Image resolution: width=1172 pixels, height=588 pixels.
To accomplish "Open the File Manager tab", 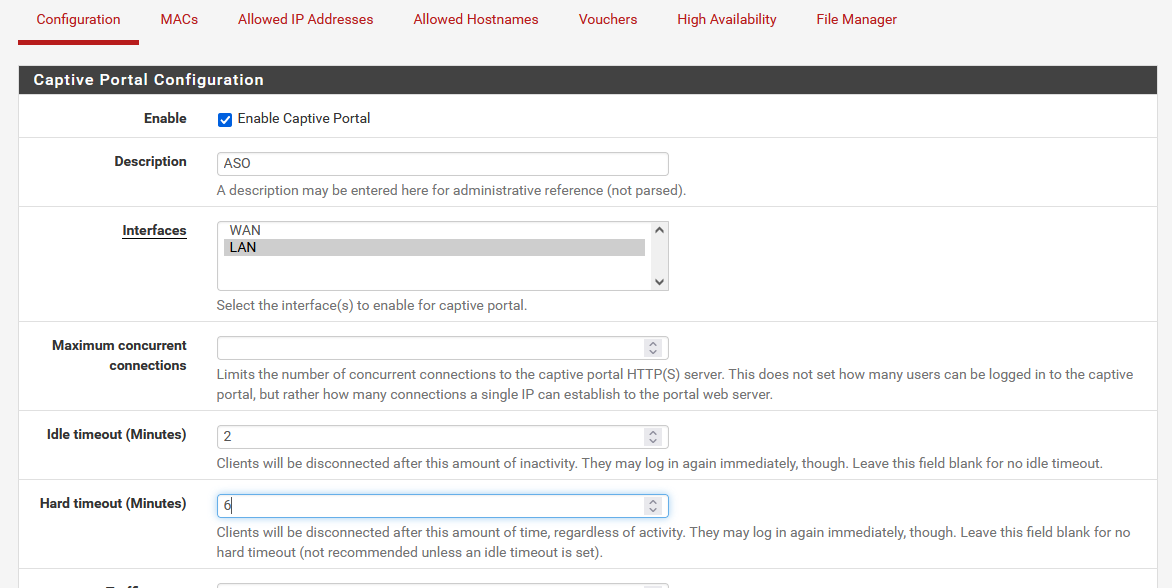I will coord(856,19).
